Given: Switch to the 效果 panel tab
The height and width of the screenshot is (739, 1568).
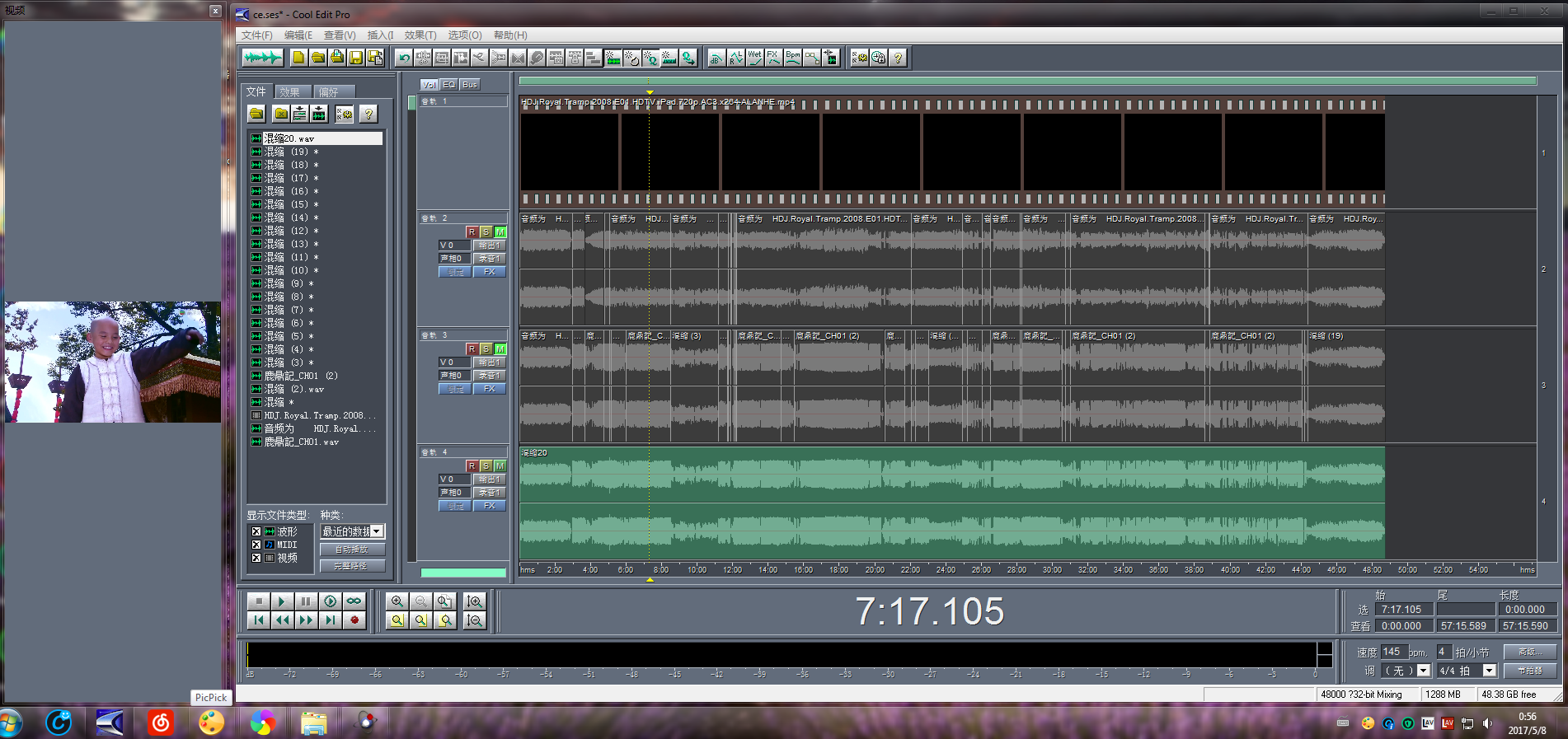Looking at the screenshot, I should tap(290, 92).
